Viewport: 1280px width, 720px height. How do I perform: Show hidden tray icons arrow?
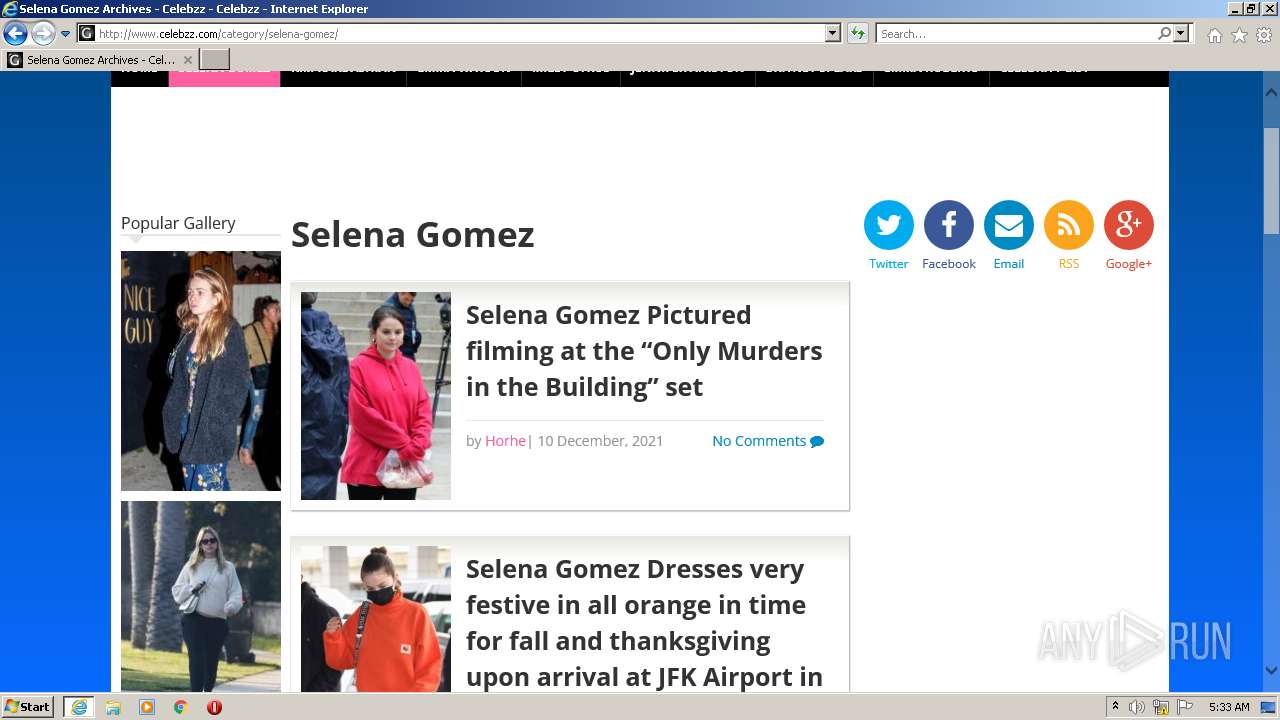click(x=1115, y=707)
